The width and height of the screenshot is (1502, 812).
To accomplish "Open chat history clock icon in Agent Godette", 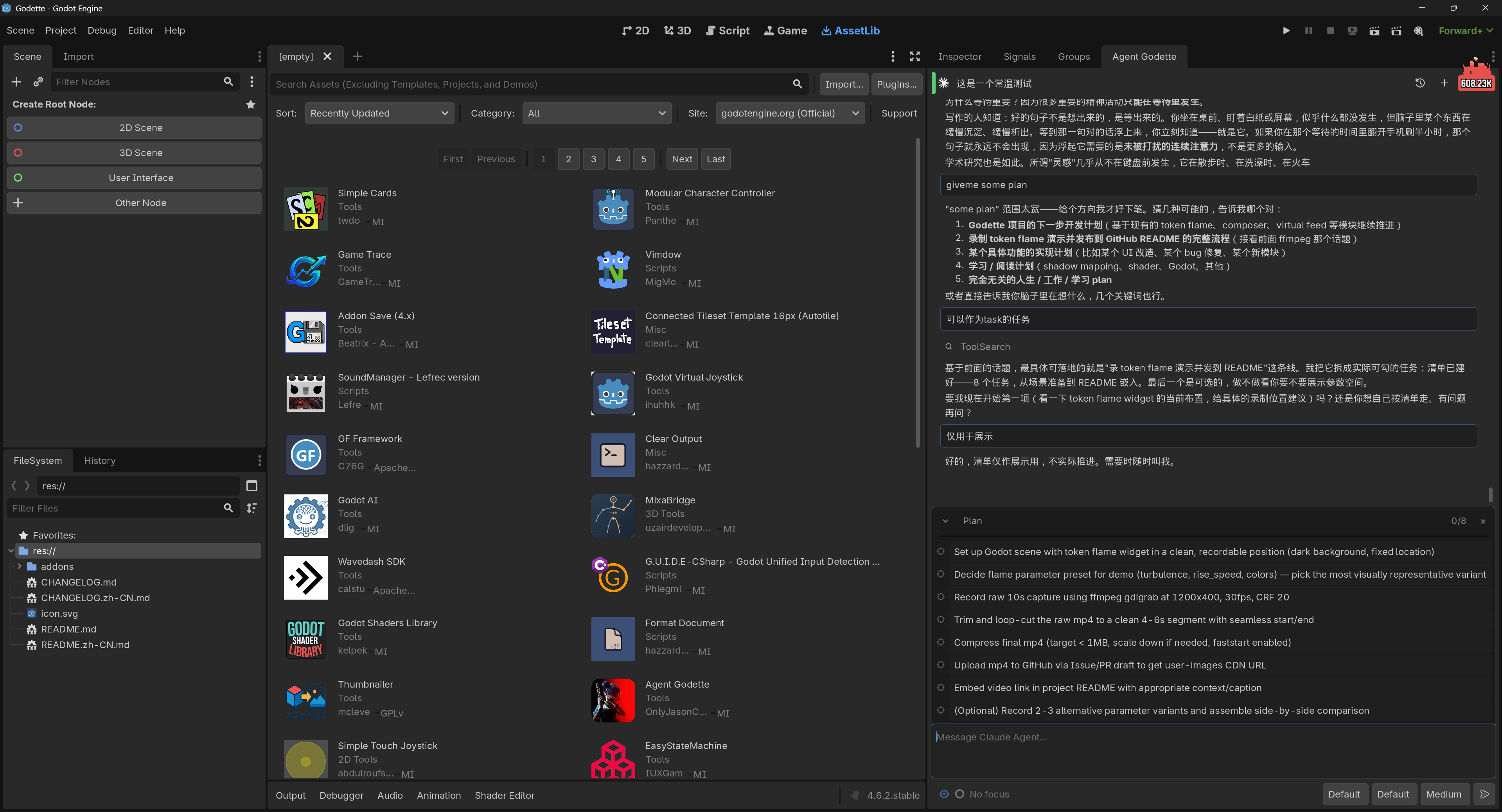I will coord(1420,83).
